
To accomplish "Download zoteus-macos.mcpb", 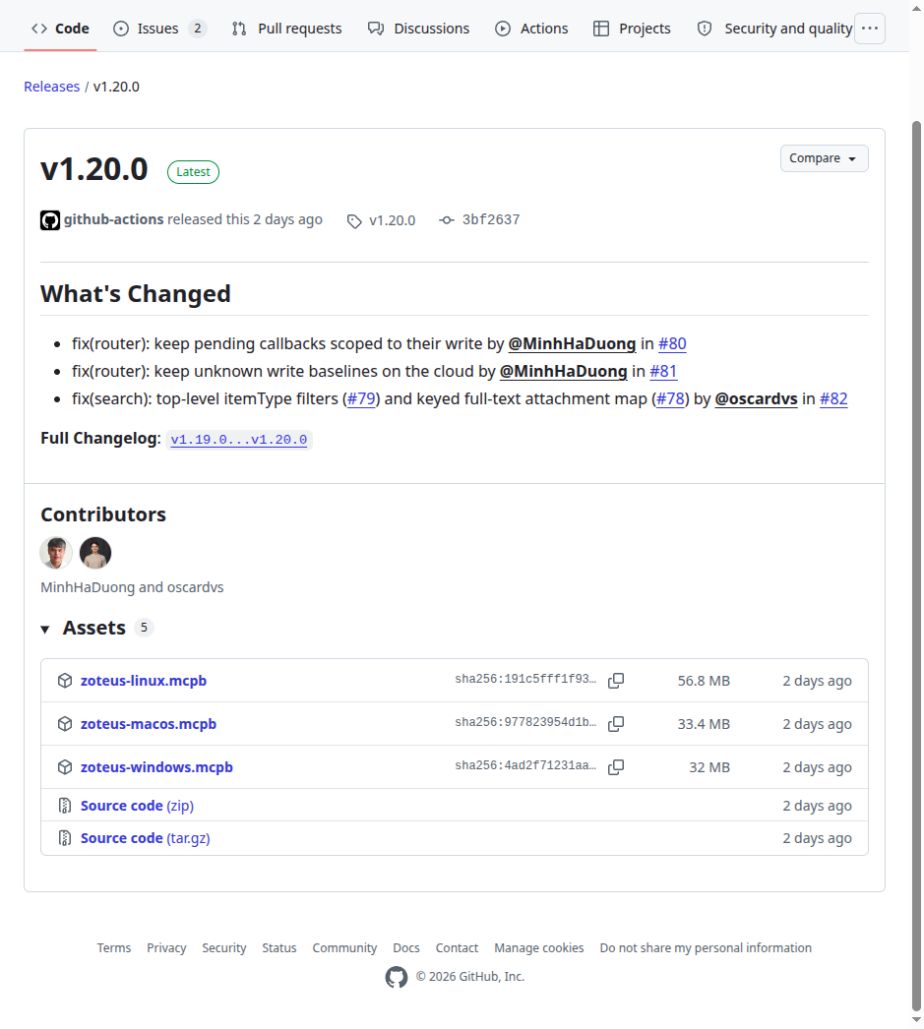I will (x=148, y=724).
